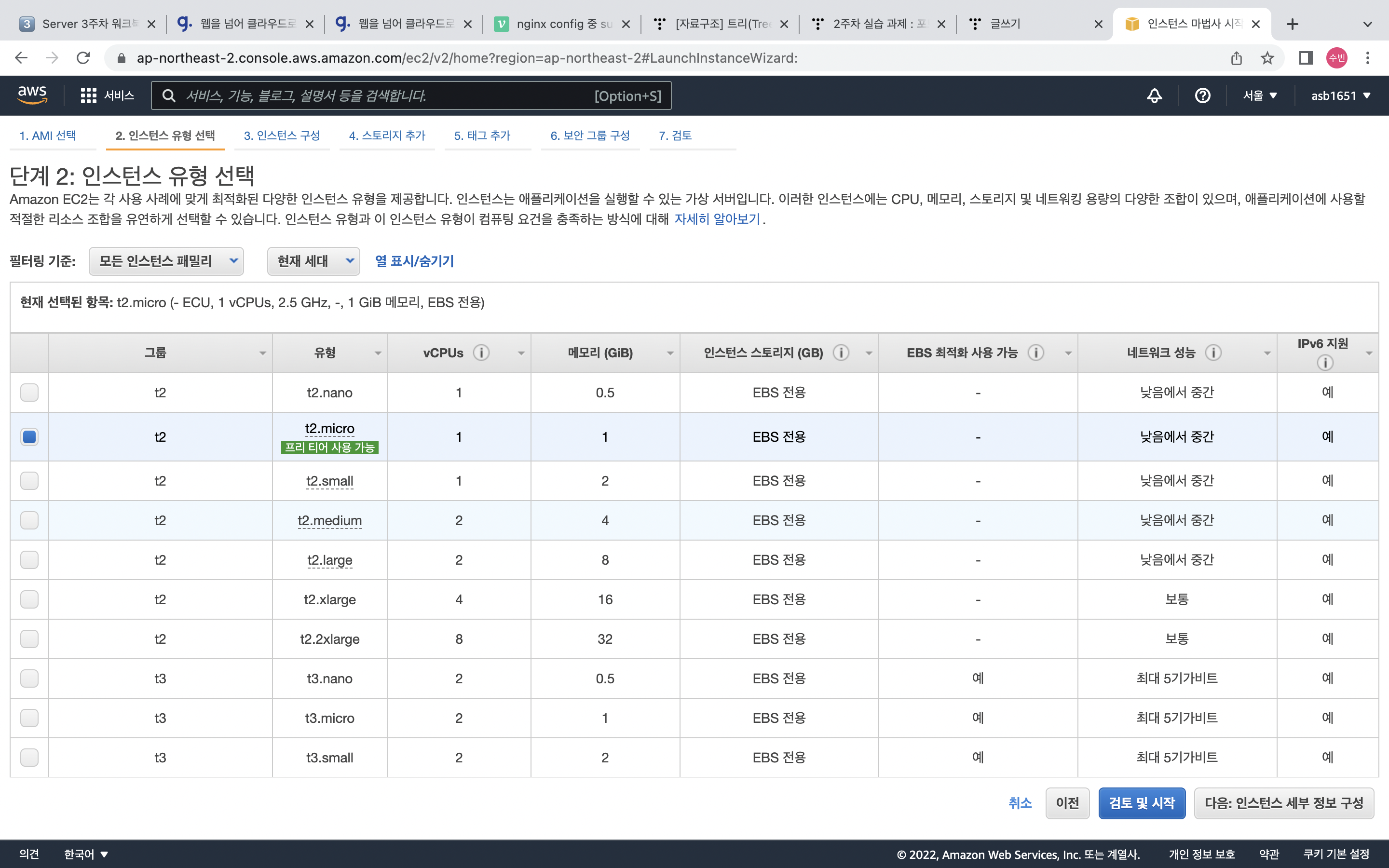Click the help question mark icon
The width and height of the screenshot is (1389, 868).
point(1202,95)
